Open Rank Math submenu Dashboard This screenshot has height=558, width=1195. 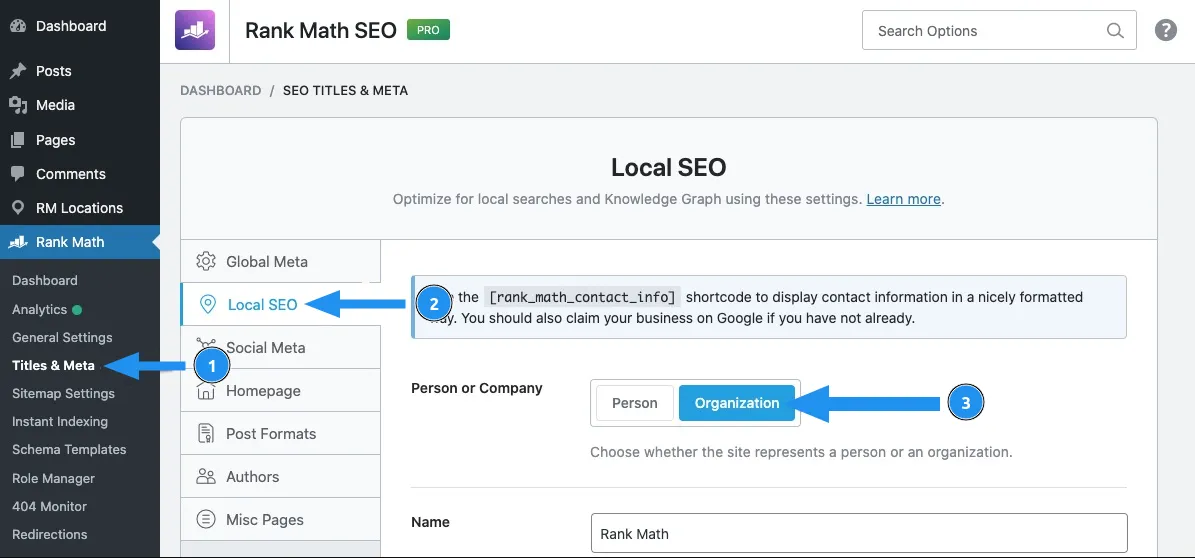pos(45,281)
